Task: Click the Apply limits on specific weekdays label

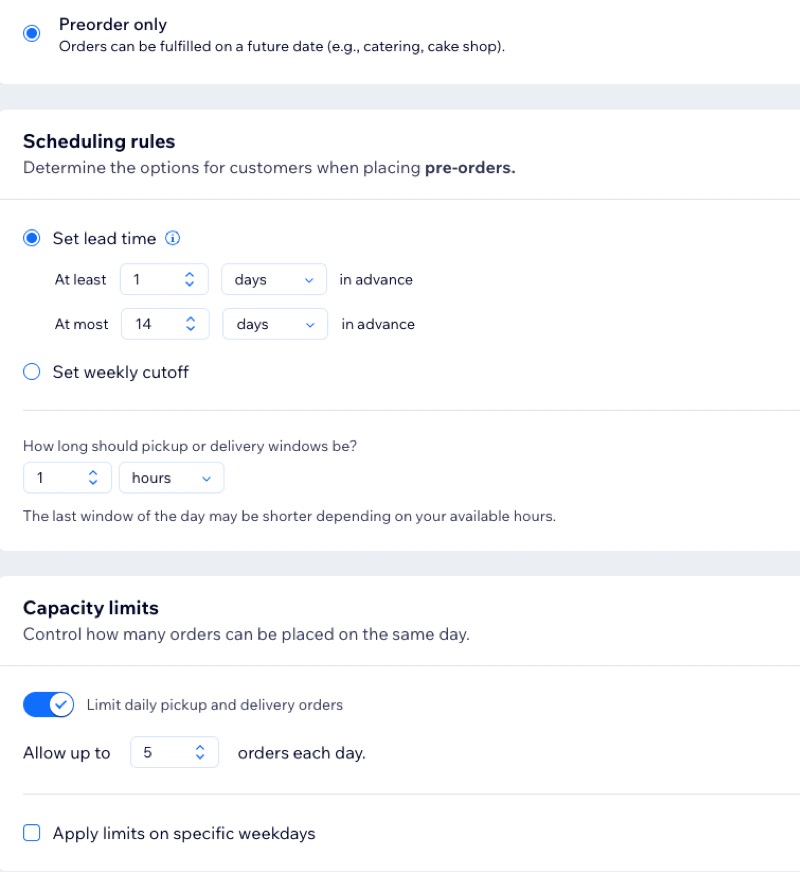Action: click(184, 833)
